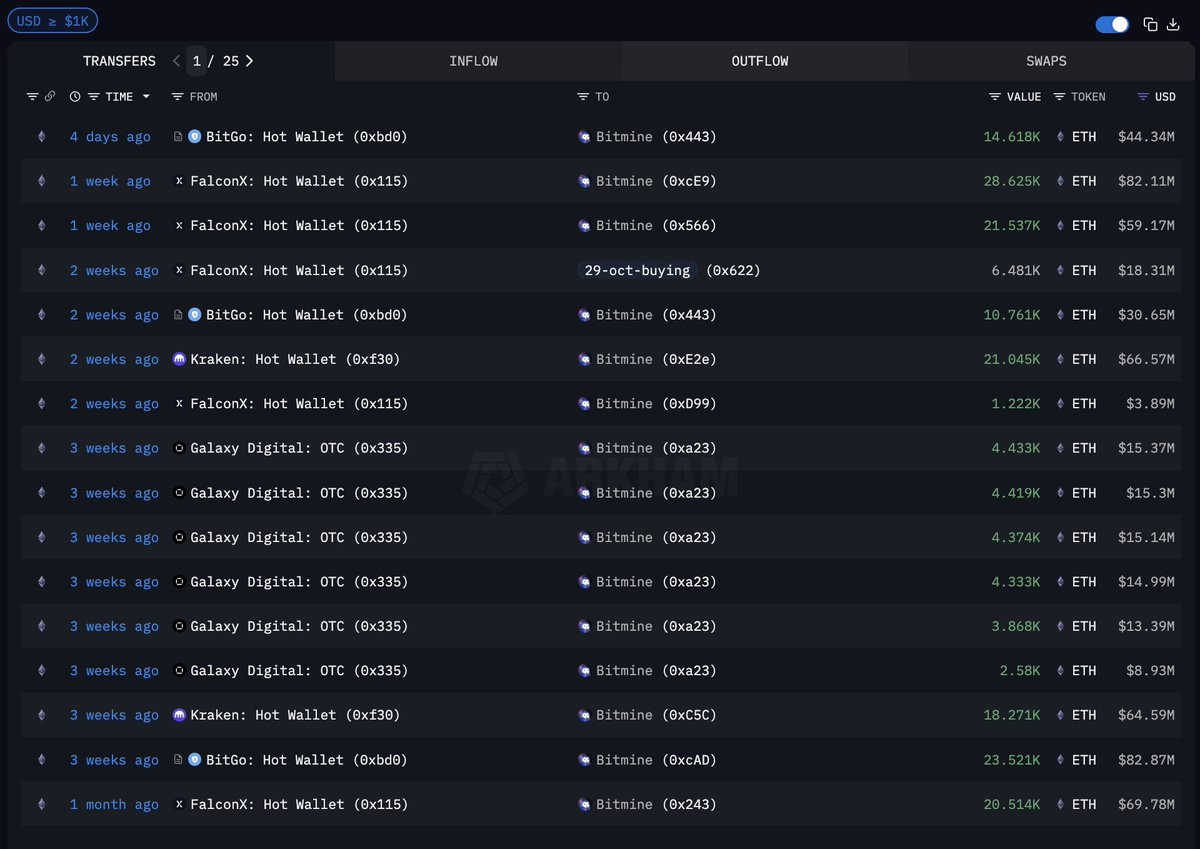Click the 29-oct-buying label tag

637,270
